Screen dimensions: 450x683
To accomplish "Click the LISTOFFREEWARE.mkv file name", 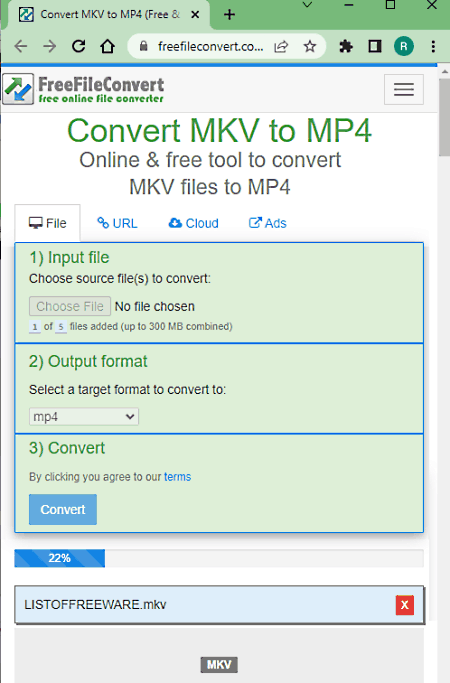I will click(95, 605).
